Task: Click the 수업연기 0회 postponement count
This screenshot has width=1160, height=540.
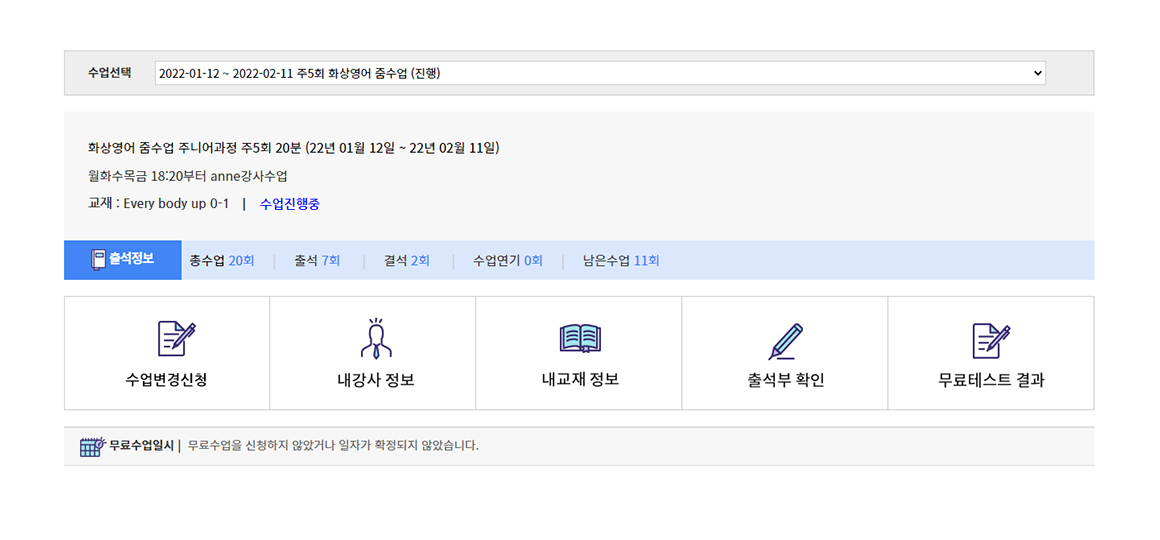Action: point(507,261)
